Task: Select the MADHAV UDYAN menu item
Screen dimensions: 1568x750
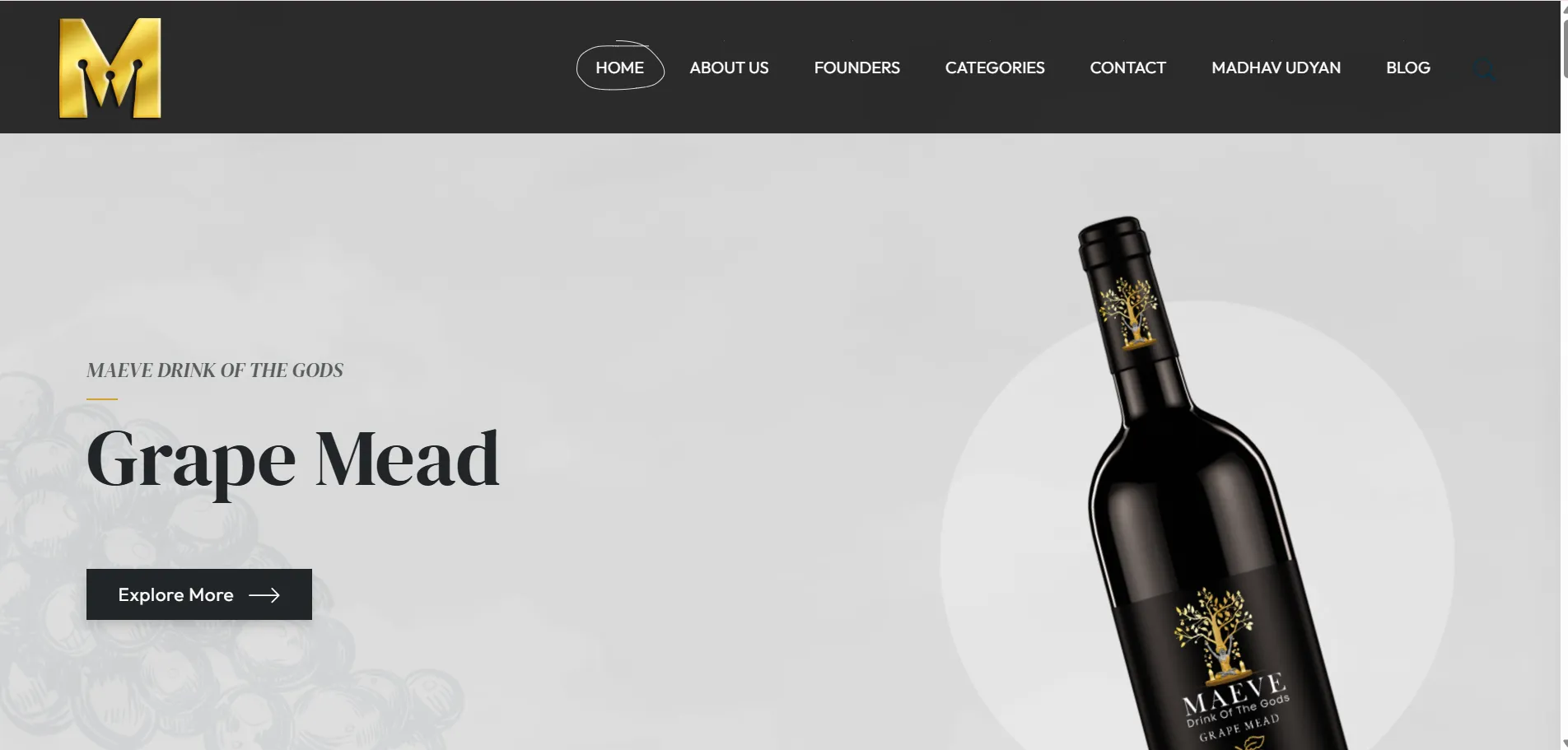Action: pos(1276,68)
